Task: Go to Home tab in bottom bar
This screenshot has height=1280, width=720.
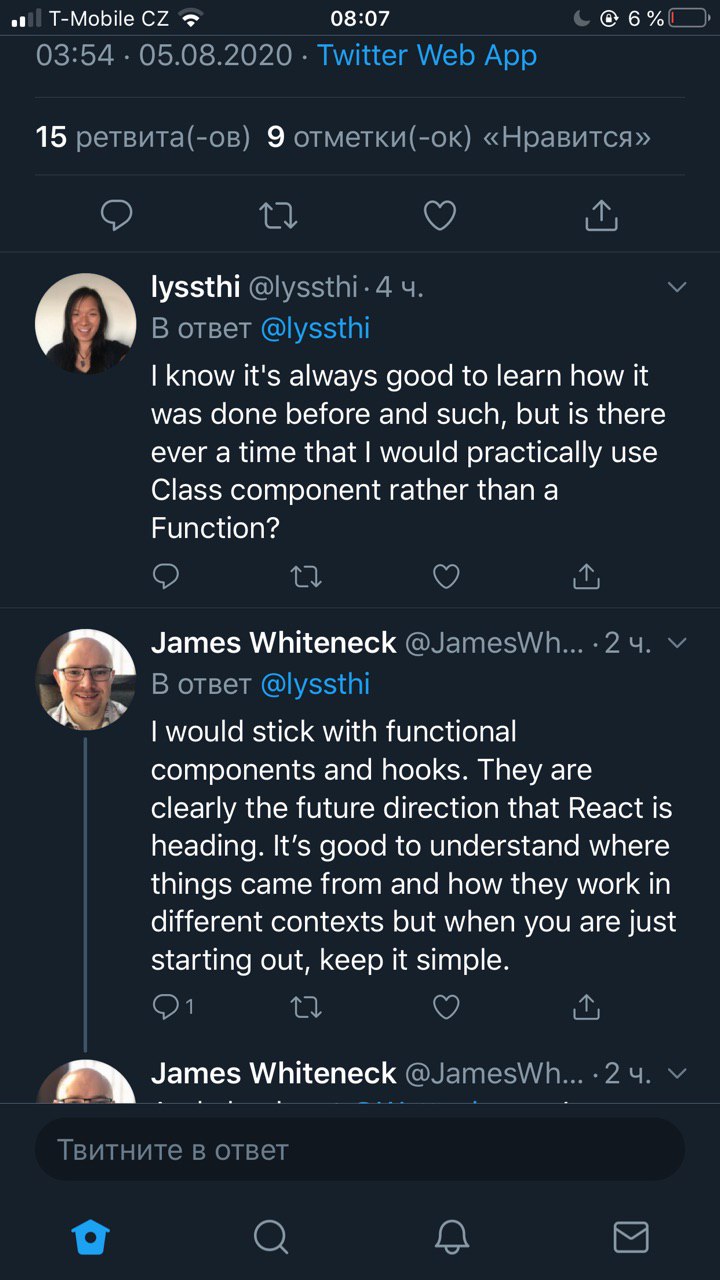Action: (91, 1237)
